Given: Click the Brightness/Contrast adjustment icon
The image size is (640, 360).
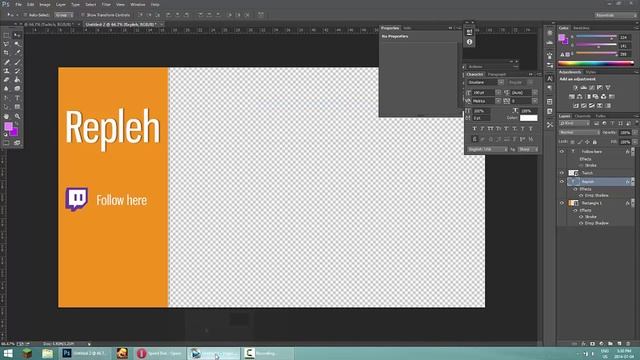Looking at the screenshot, I should [575, 87].
